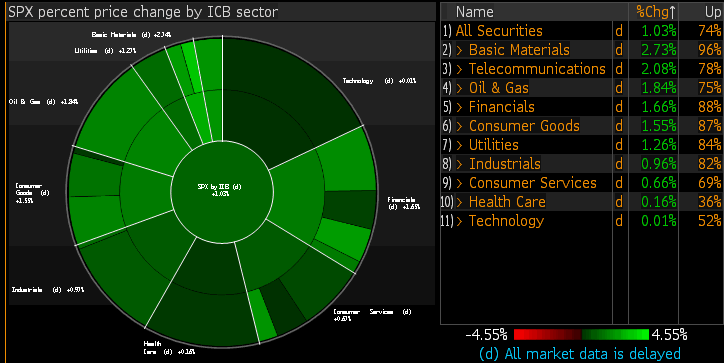Select Financials in the table
Viewport: 724px width, 363px height.
point(501,107)
